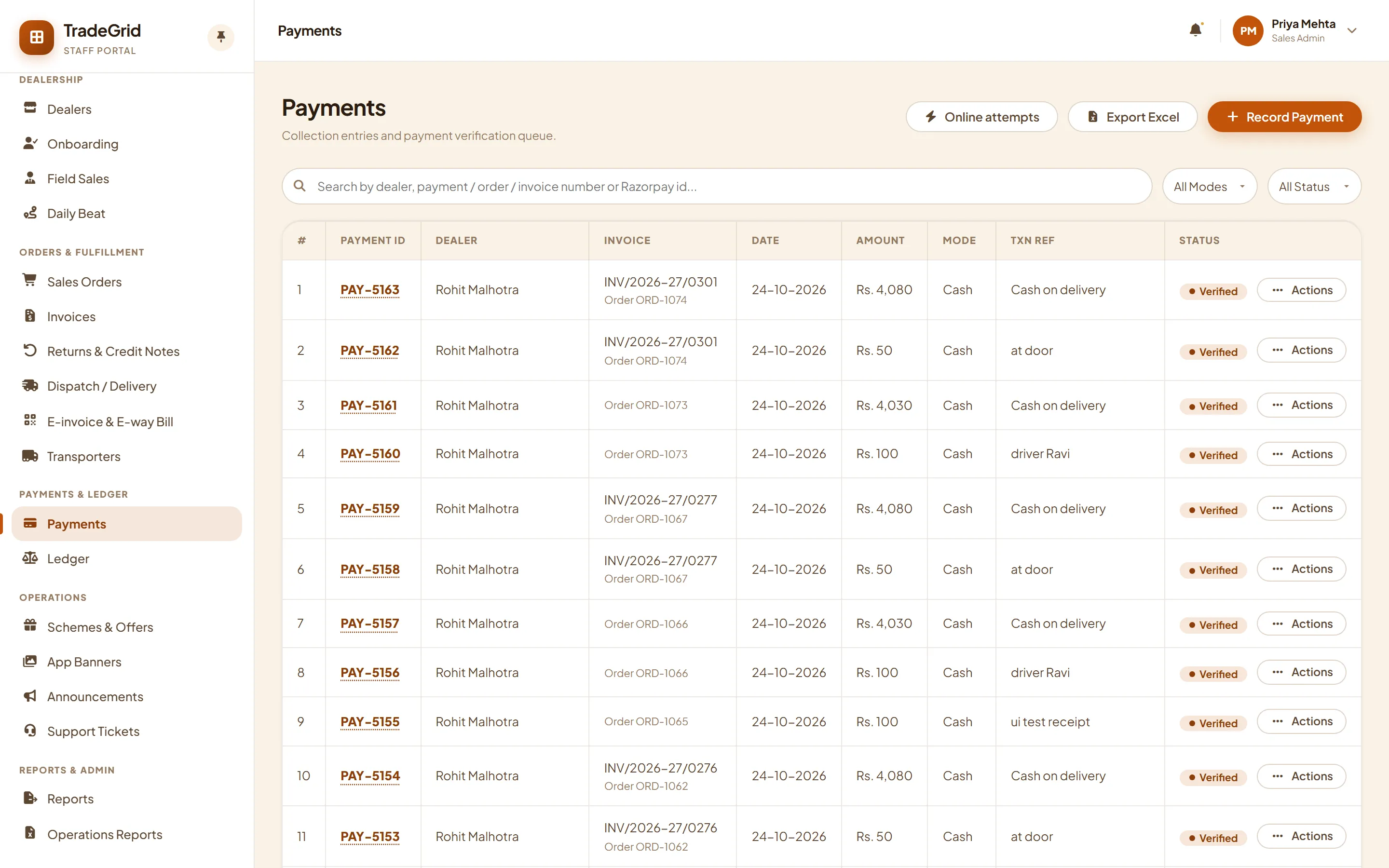Open the All Status filter dropdown
The width and height of the screenshot is (1389, 868).
(1314, 187)
